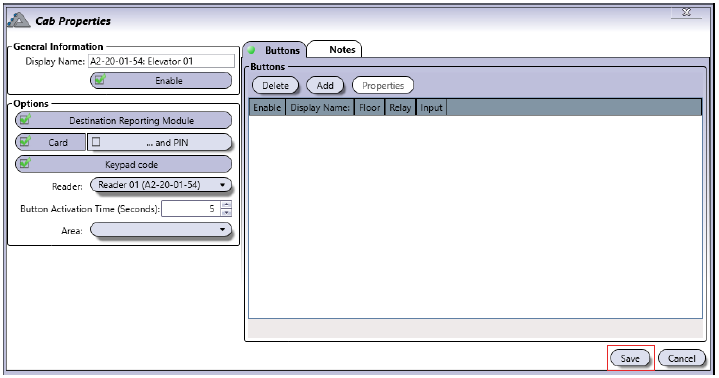Click the Button Activation Time value field
This screenshot has width=719, height=378.
pos(191,209)
